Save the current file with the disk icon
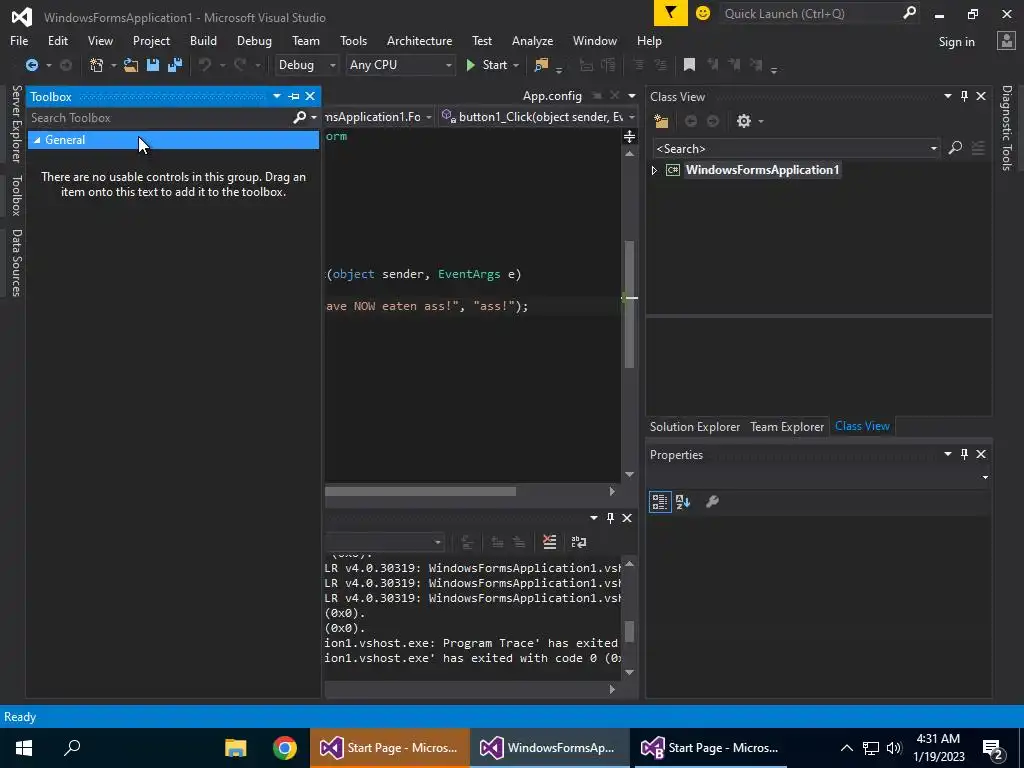Image resolution: width=1024 pixels, height=768 pixels. pos(153,65)
